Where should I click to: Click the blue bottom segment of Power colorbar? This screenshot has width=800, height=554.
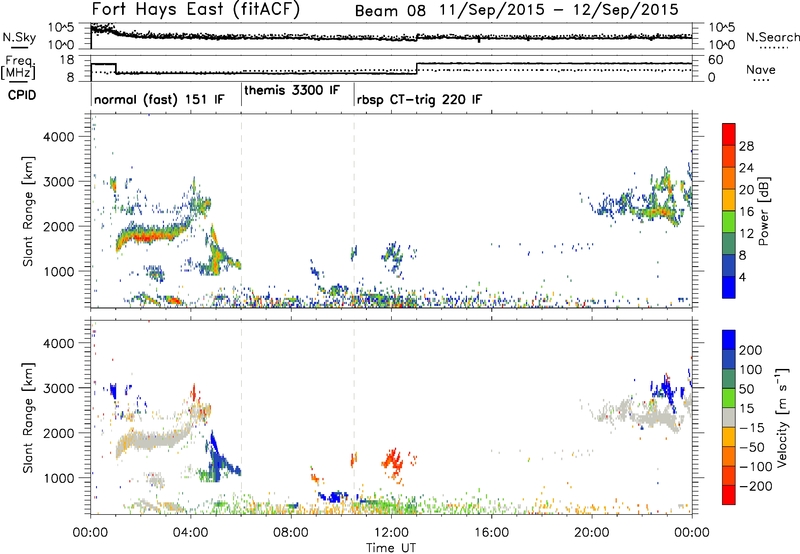[729, 287]
